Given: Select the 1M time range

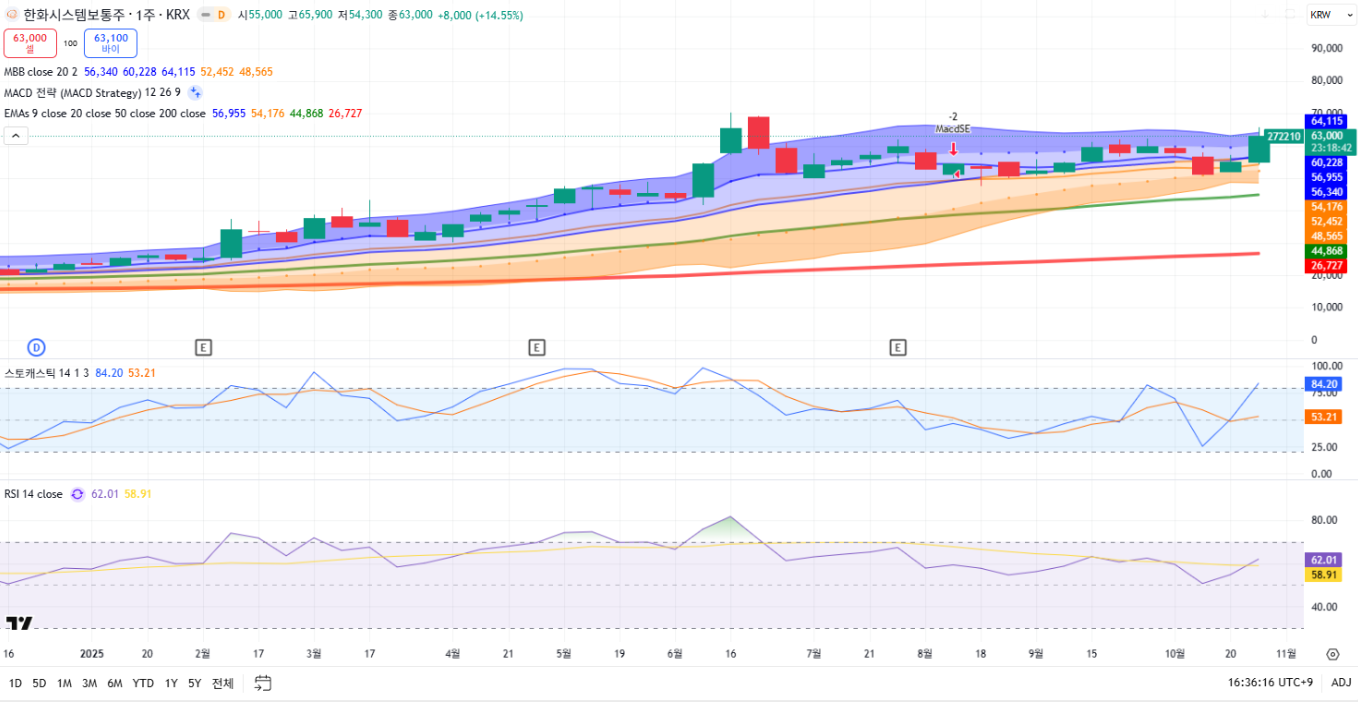Looking at the screenshot, I should click(x=64, y=683).
